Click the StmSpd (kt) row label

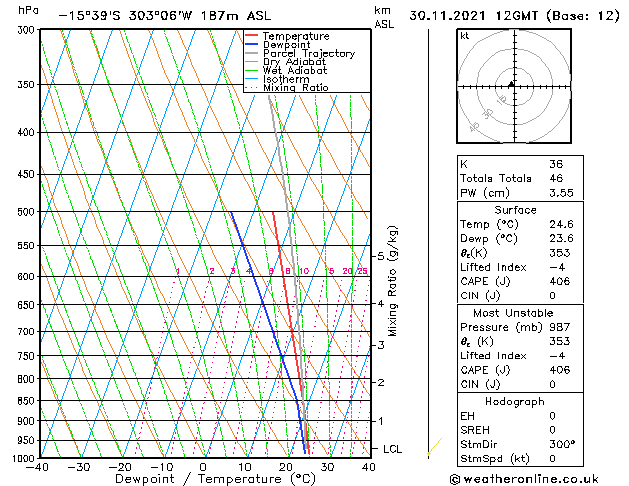click(495, 458)
